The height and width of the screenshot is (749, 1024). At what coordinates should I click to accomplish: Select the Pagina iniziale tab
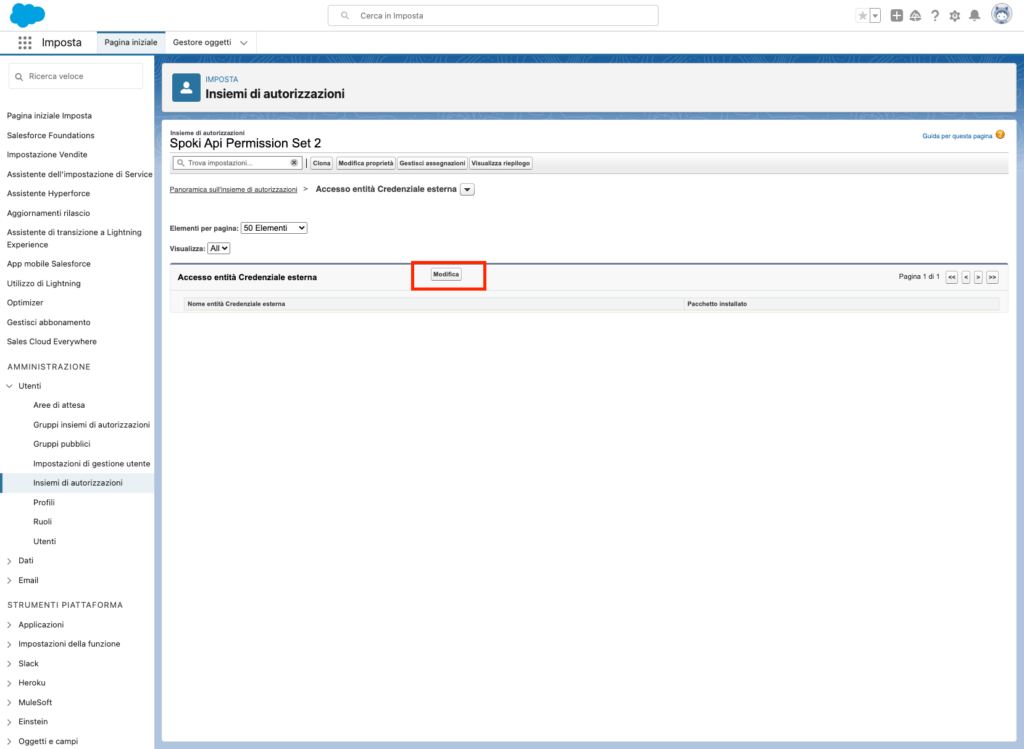coord(131,43)
